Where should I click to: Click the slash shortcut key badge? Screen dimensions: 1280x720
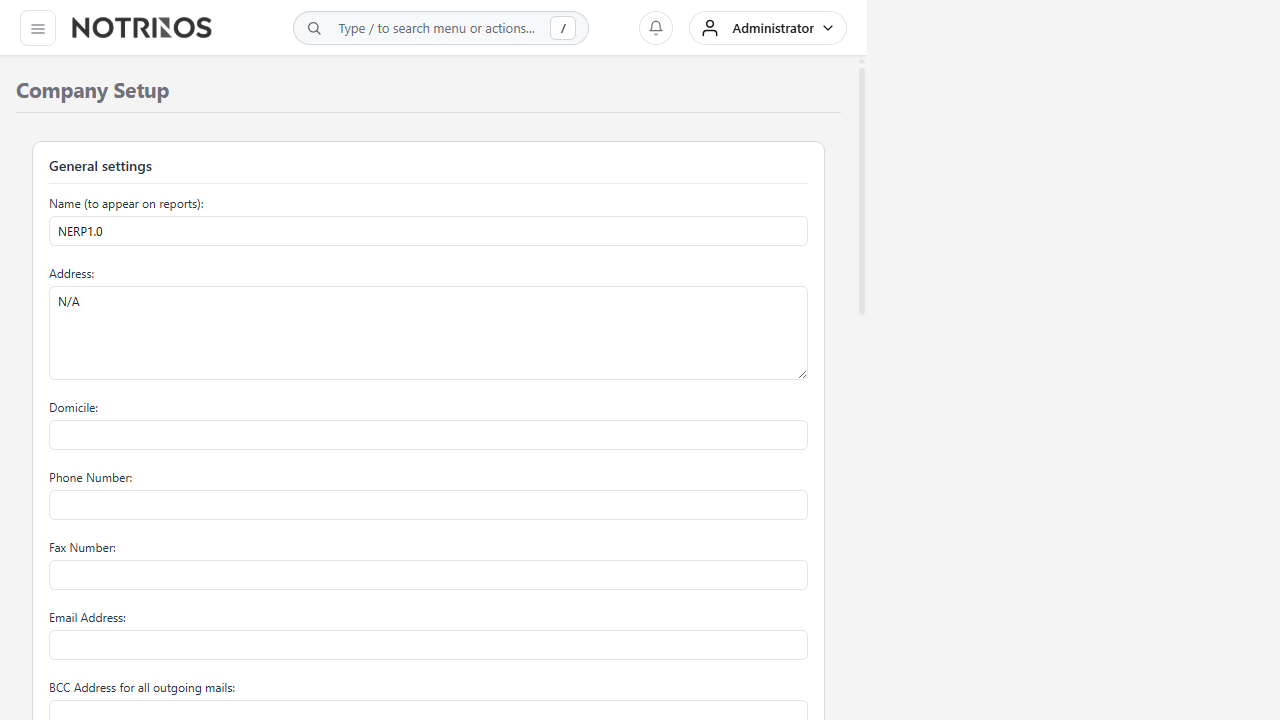tap(563, 29)
